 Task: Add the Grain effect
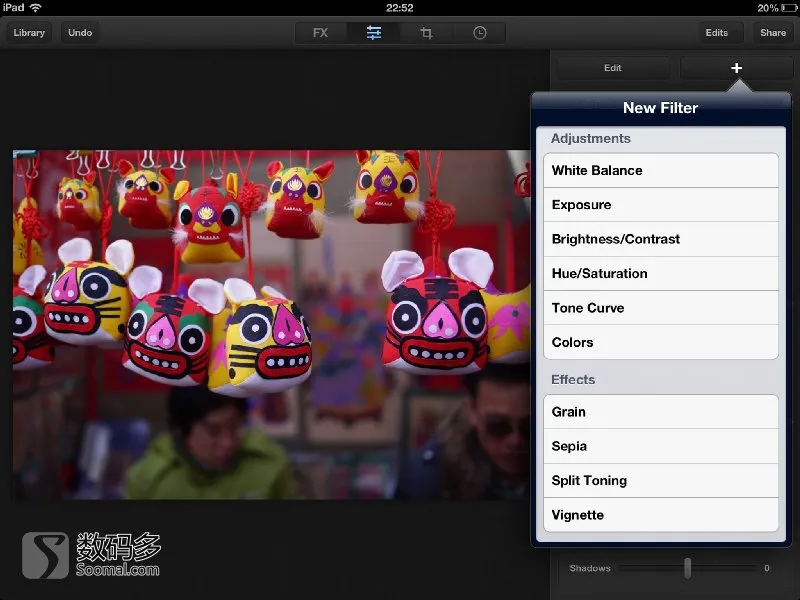661,412
